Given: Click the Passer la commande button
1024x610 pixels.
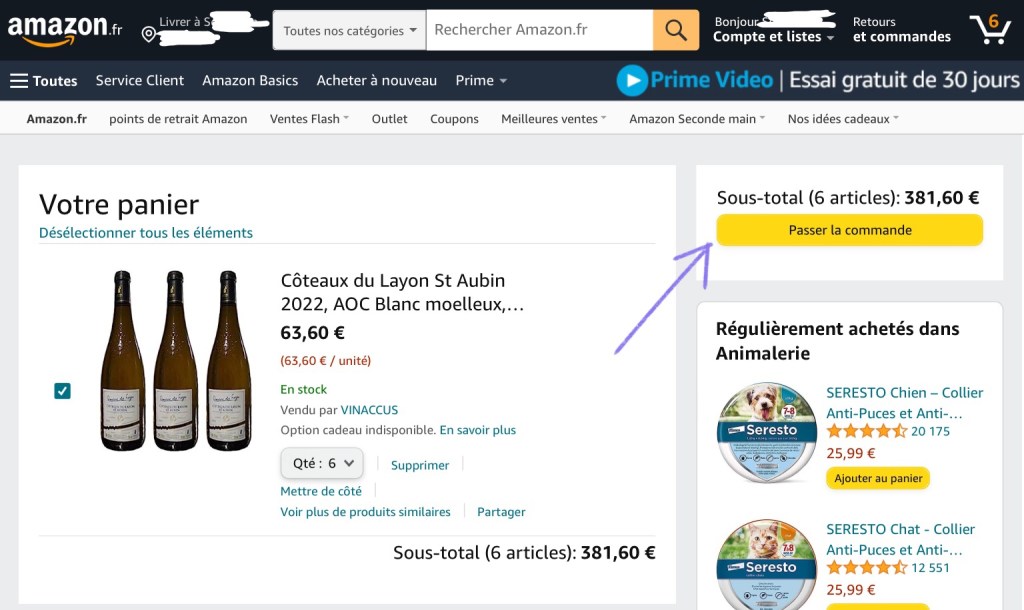Looking at the screenshot, I should (x=849, y=230).
